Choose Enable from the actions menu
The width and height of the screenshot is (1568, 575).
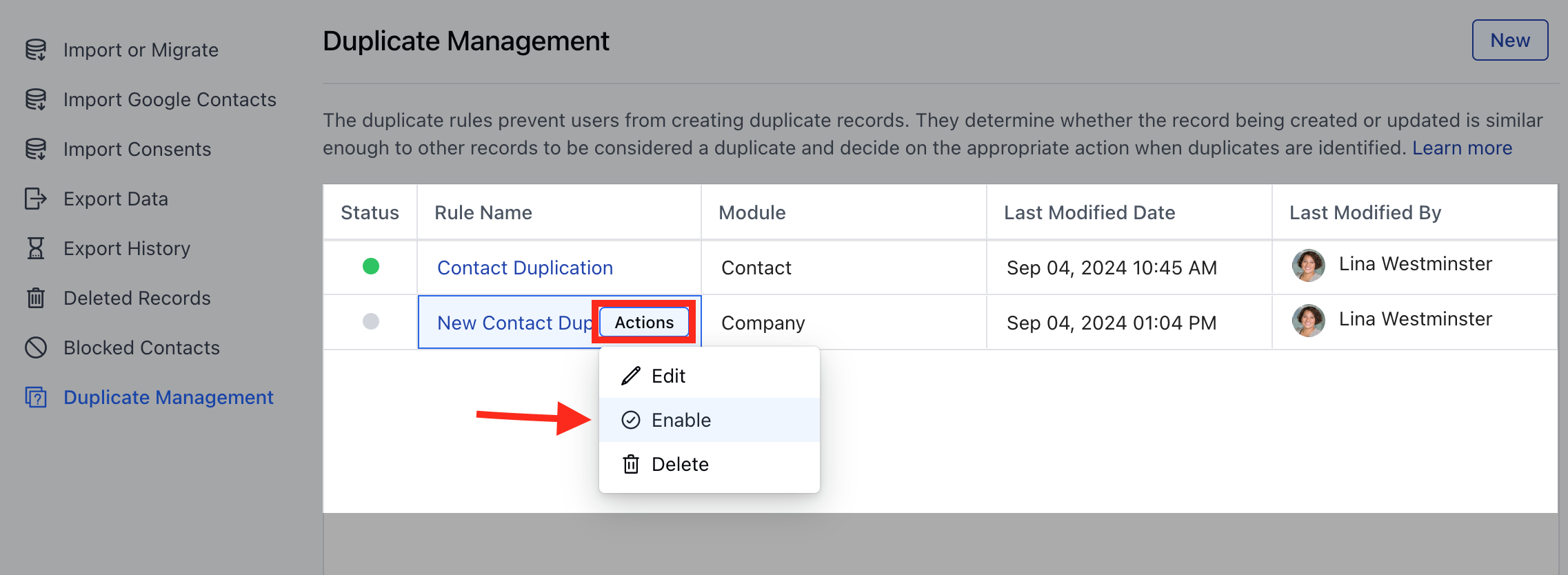point(710,420)
